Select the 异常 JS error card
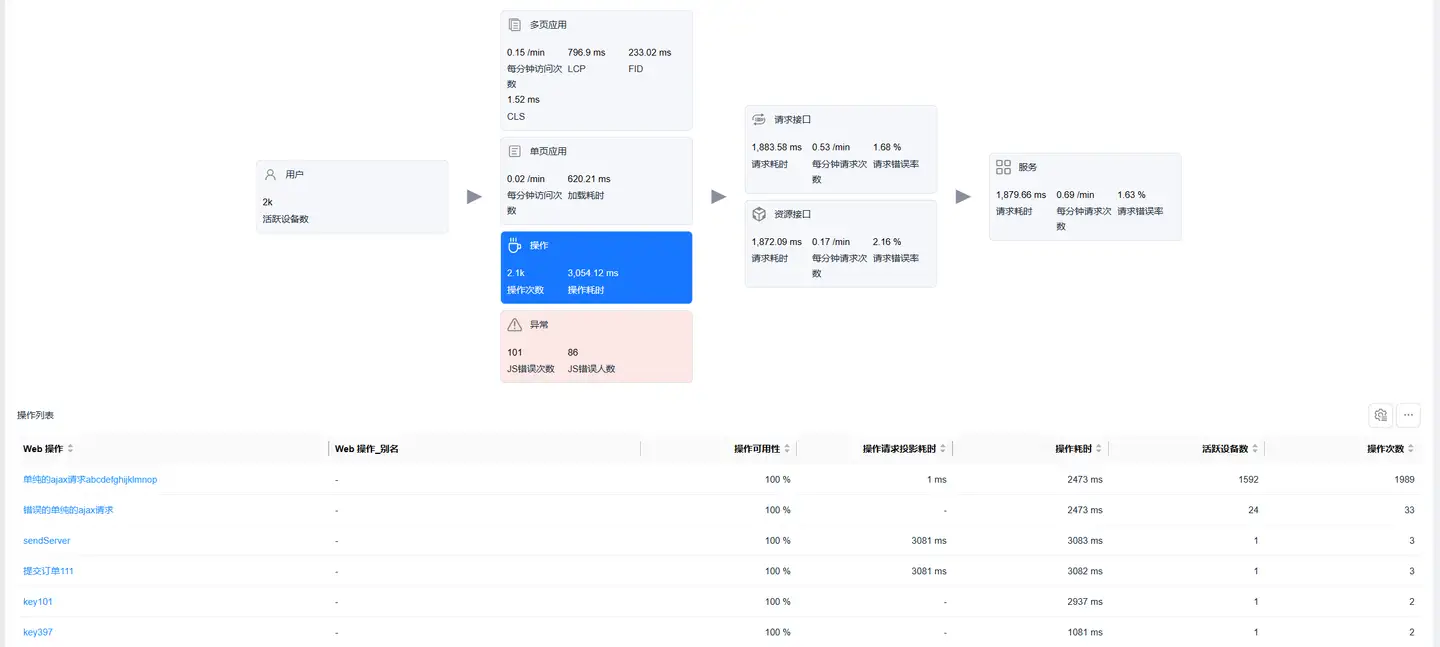The height and width of the screenshot is (647, 1440). coord(596,346)
